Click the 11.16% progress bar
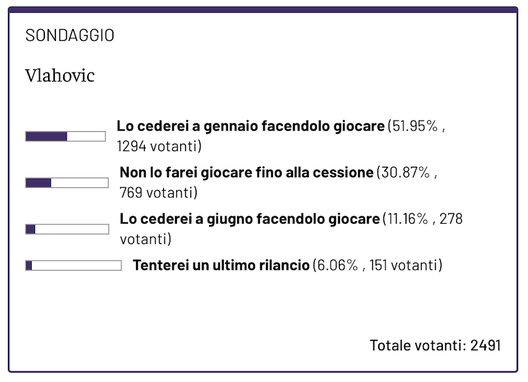This screenshot has width=528, height=382. click(x=67, y=229)
